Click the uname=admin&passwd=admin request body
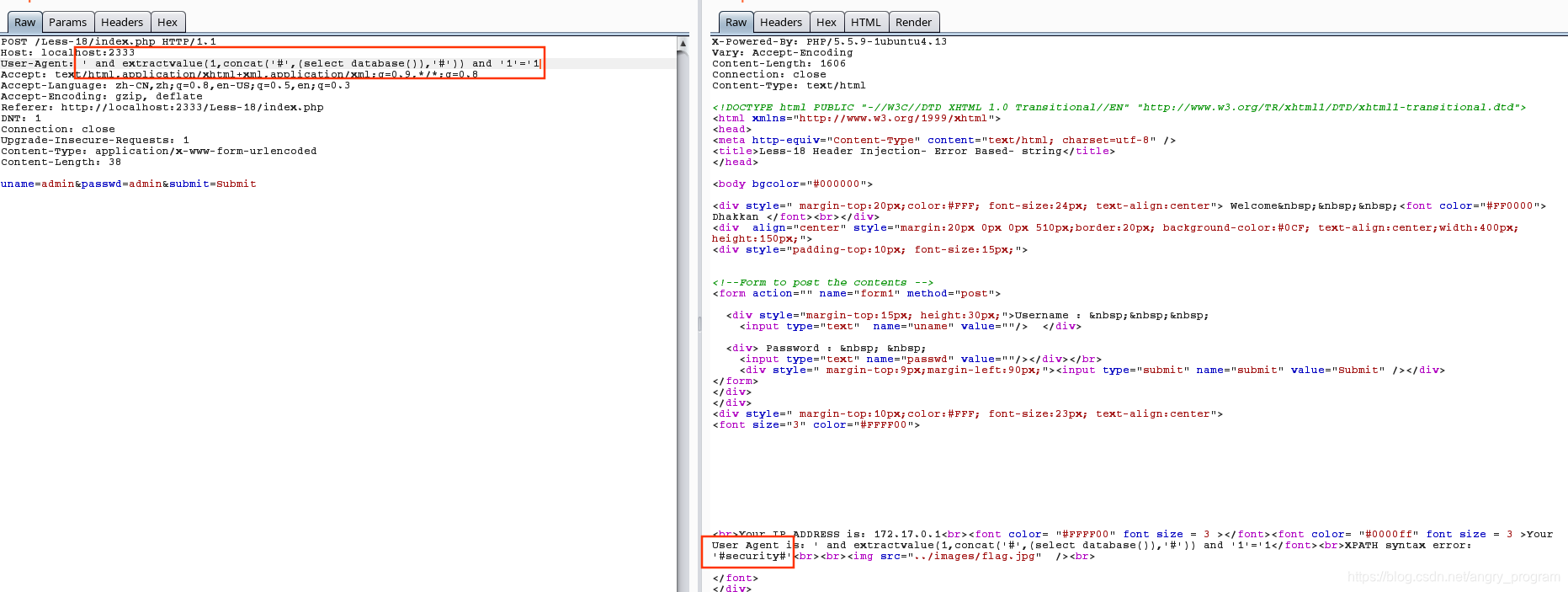1568x592 pixels. pos(128,184)
